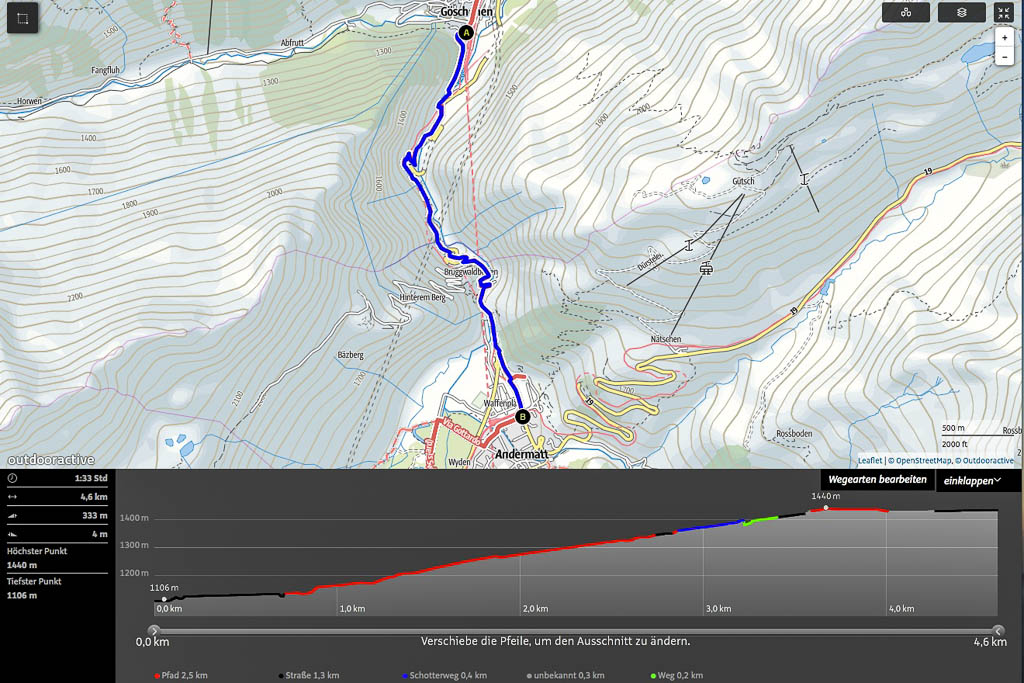Viewport: 1024px width, 683px height.
Task: Click Wegearten bearbeiten button
Action: [878, 481]
